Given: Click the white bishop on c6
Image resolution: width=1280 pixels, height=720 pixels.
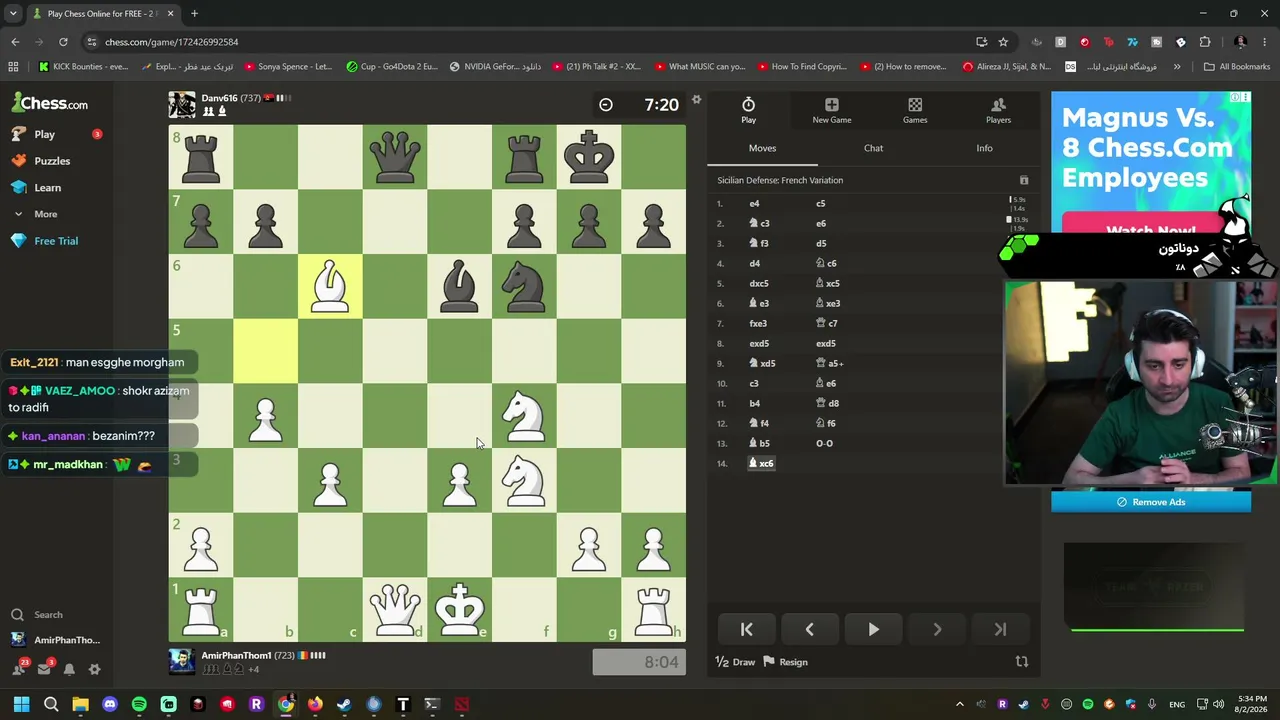Looking at the screenshot, I should (x=330, y=286).
